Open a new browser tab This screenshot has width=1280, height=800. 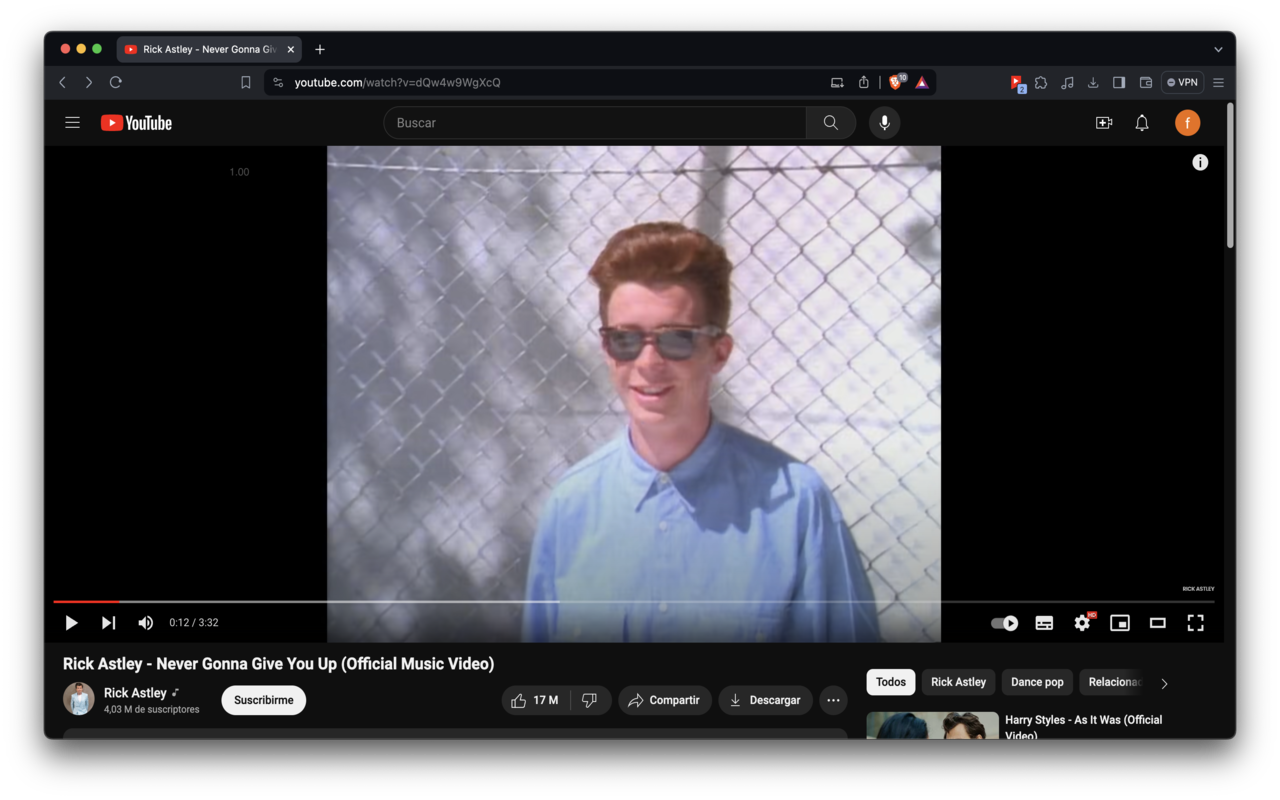pos(320,49)
